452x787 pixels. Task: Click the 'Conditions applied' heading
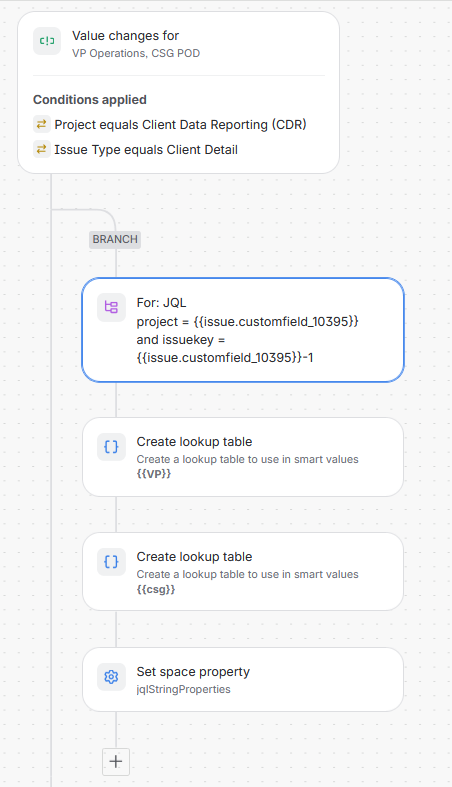[x=90, y=99]
